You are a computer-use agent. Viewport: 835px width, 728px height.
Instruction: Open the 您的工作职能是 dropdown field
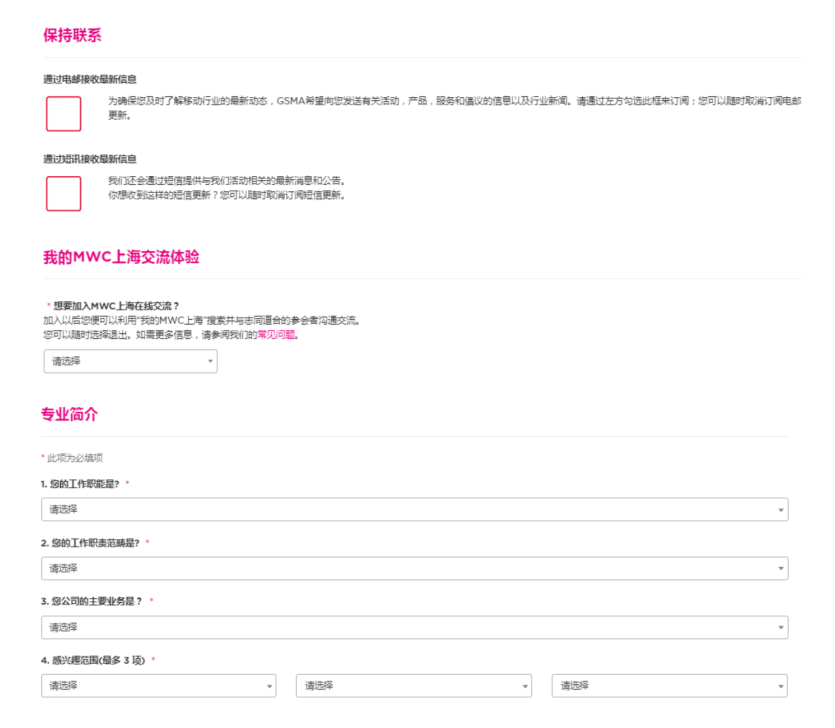(414, 510)
